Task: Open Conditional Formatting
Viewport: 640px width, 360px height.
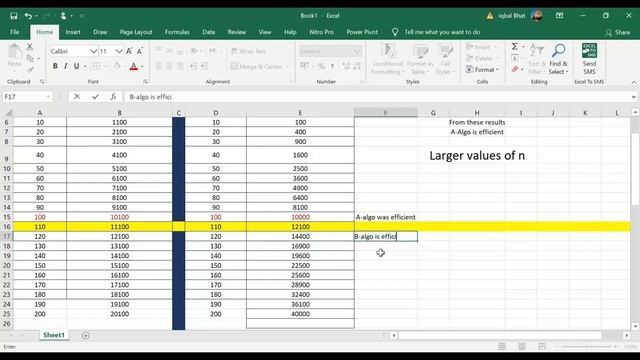Action: tap(387, 59)
